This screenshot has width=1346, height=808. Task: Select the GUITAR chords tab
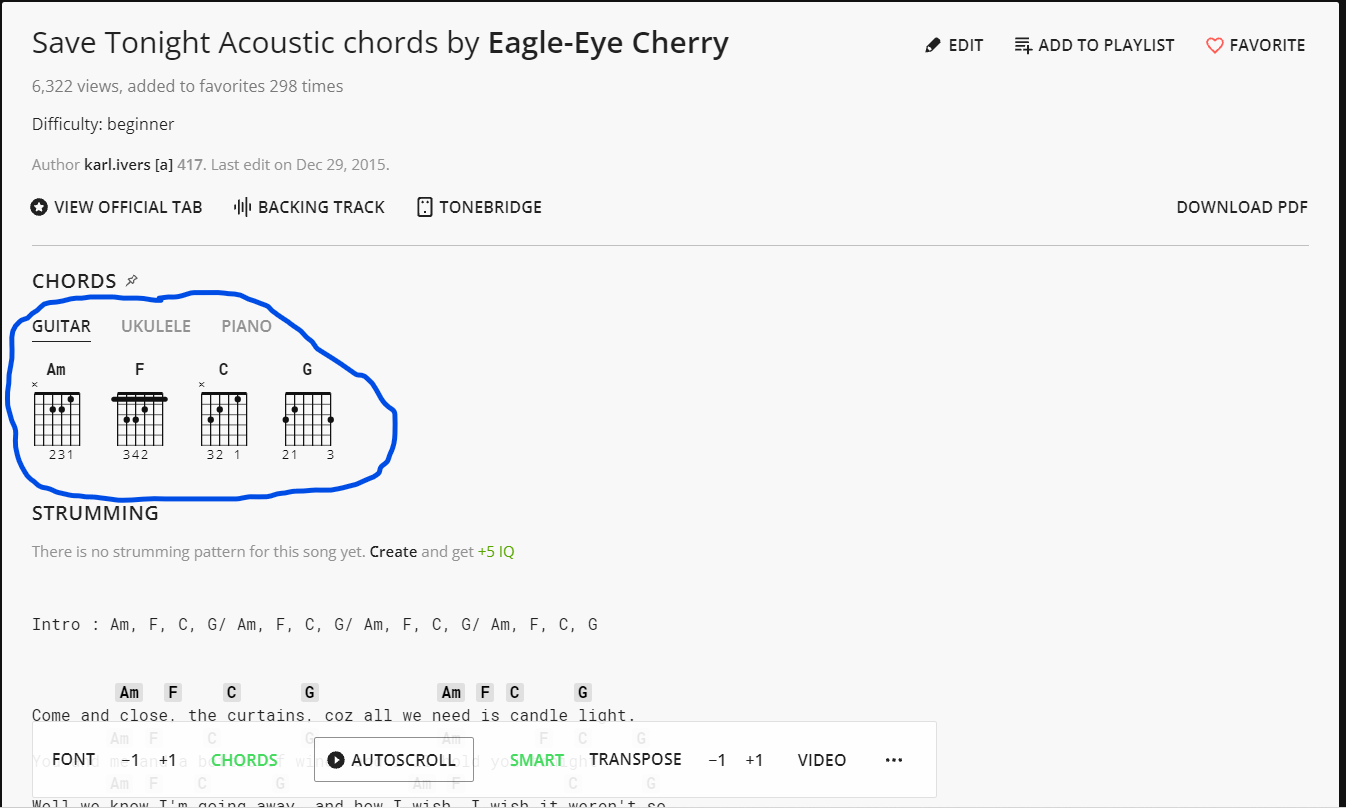click(62, 326)
